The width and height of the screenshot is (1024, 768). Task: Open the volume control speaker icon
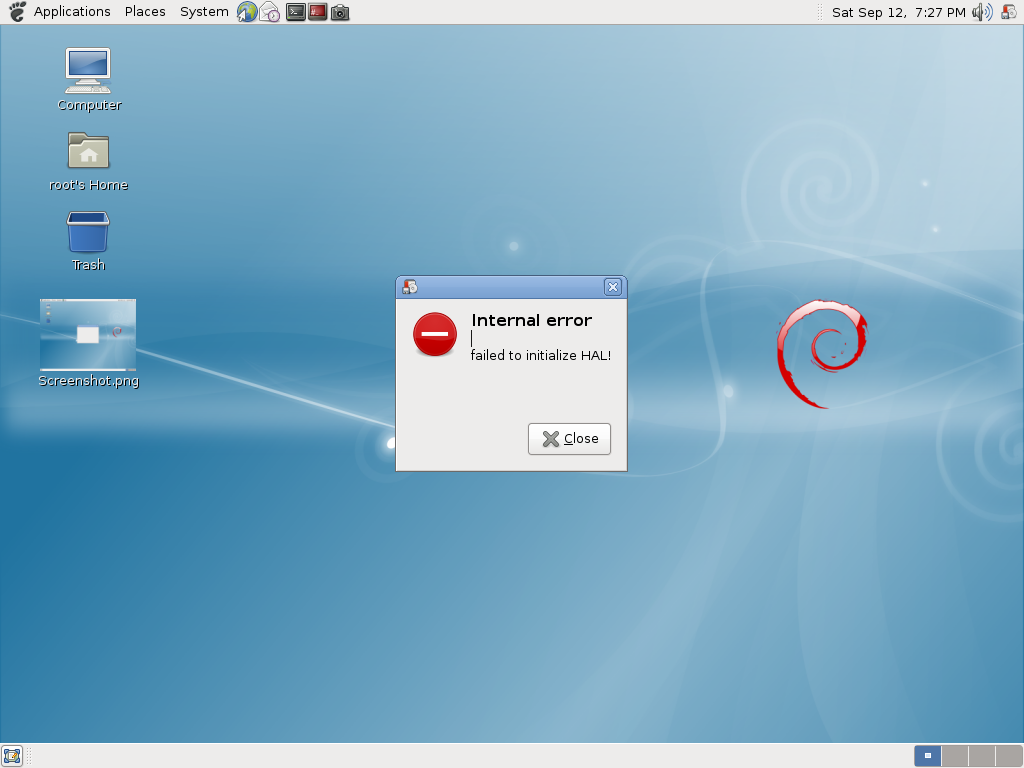pos(982,12)
